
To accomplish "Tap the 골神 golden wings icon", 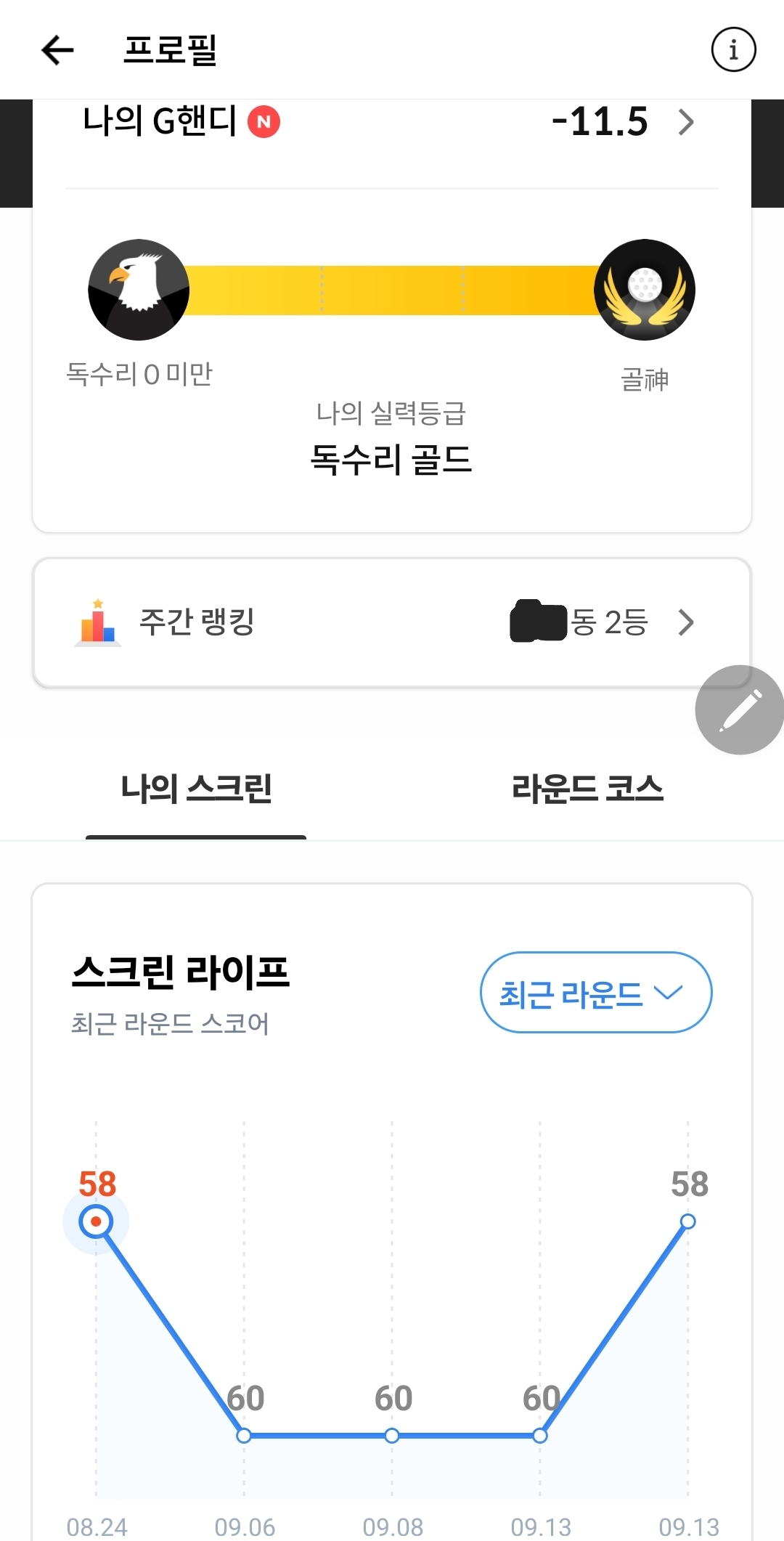I will click(x=645, y=290).
